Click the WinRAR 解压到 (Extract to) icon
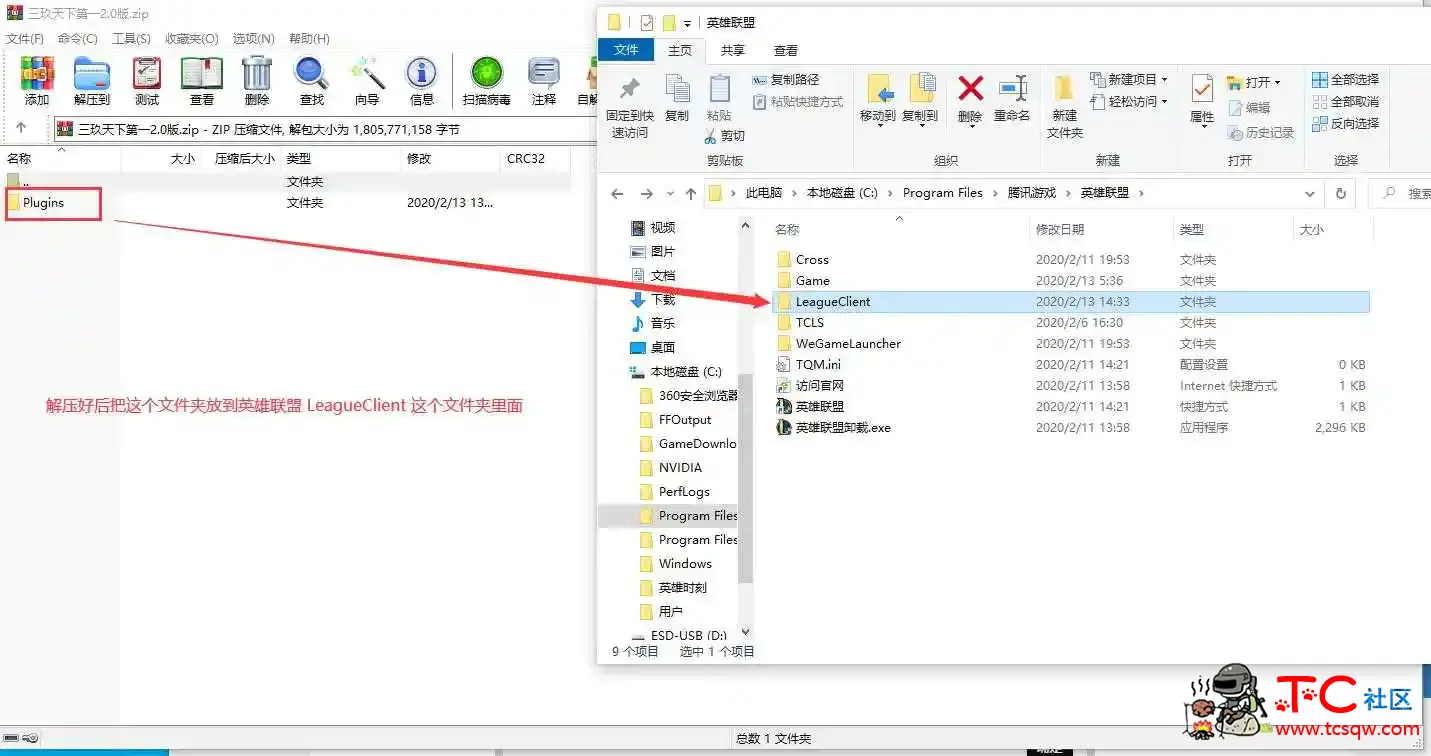Viewport: 1431px width, 756px height. [x=92, y=81]
